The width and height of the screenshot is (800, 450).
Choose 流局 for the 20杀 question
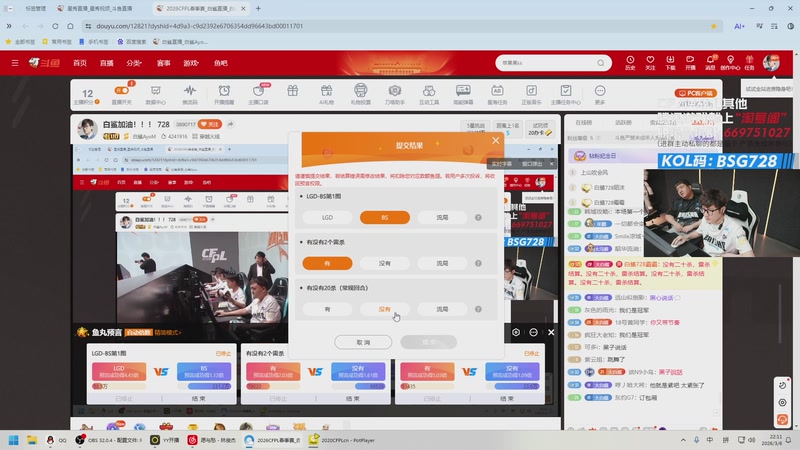point(442,309)
